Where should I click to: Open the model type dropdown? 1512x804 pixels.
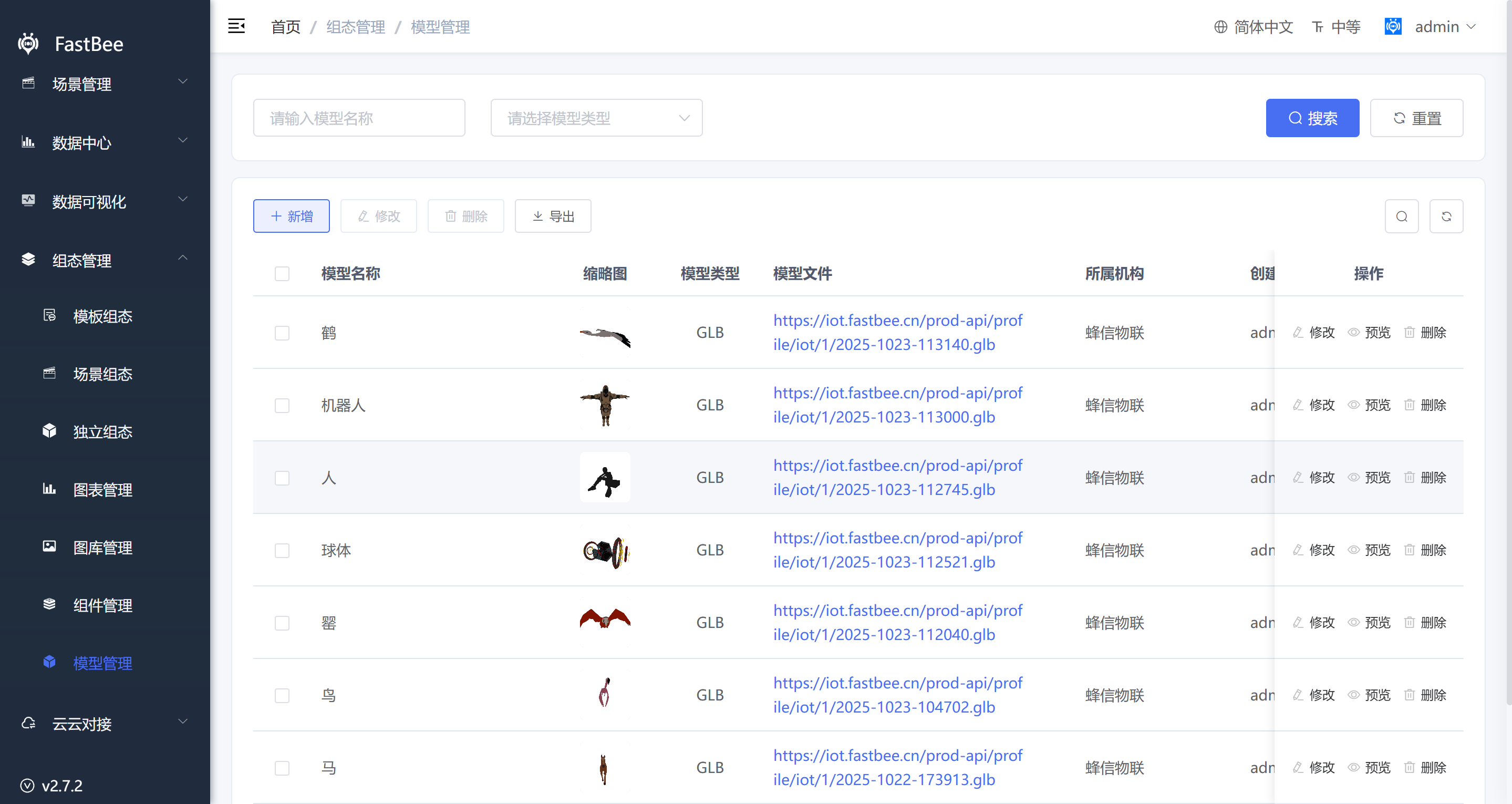(x=596, y=118)
